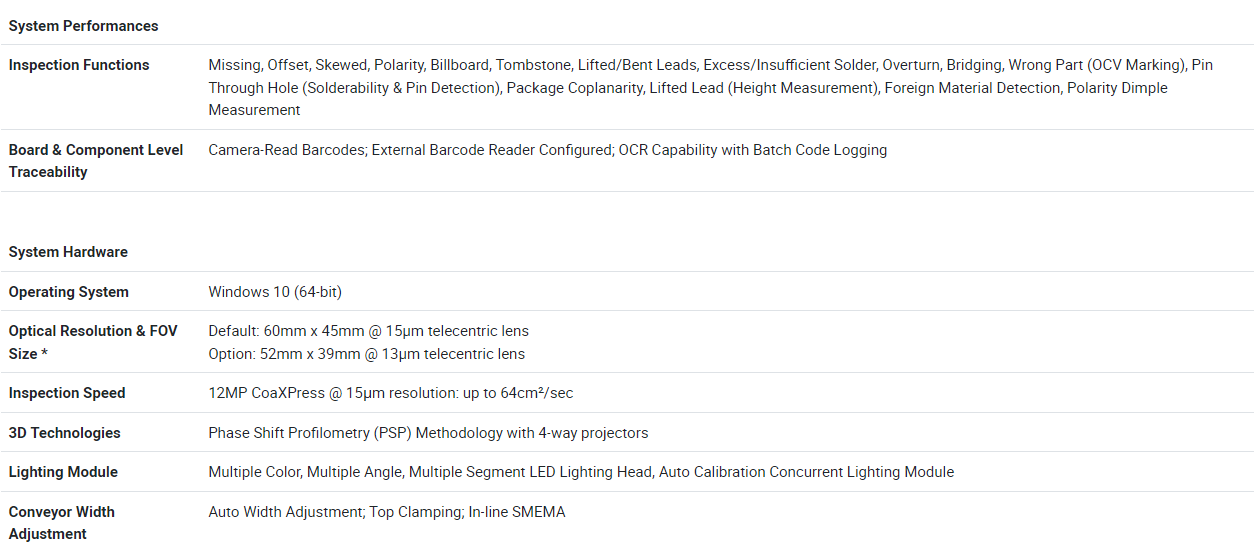Click the Conveyor Width Adjustment label
1254x547 pixels.
pyautogui.click(x=62, y=523)
